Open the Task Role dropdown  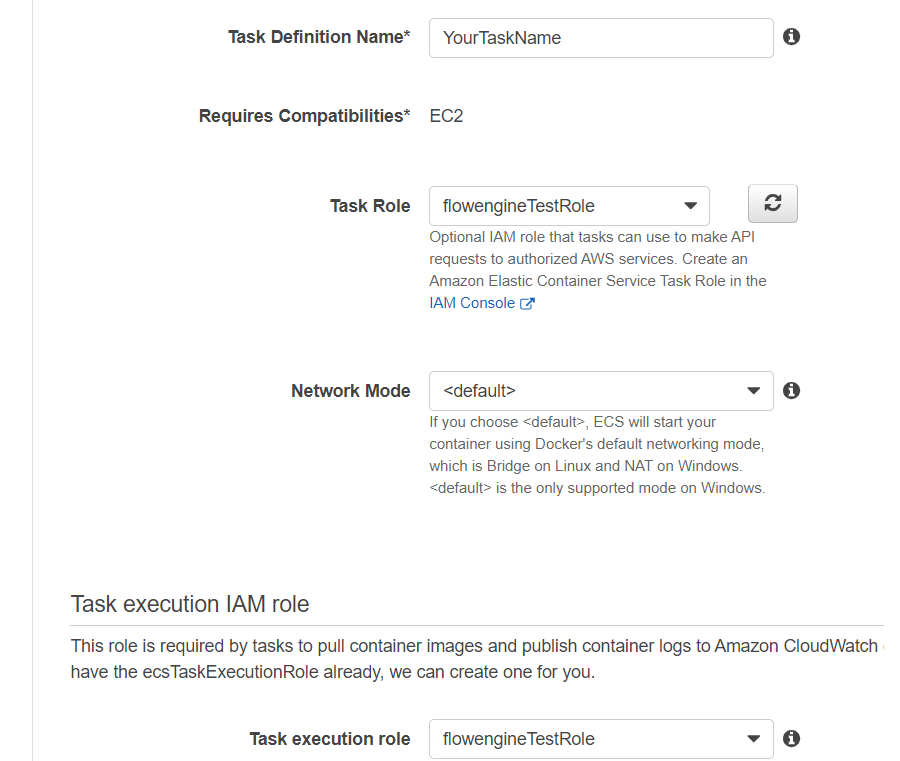tap(569, 205)
